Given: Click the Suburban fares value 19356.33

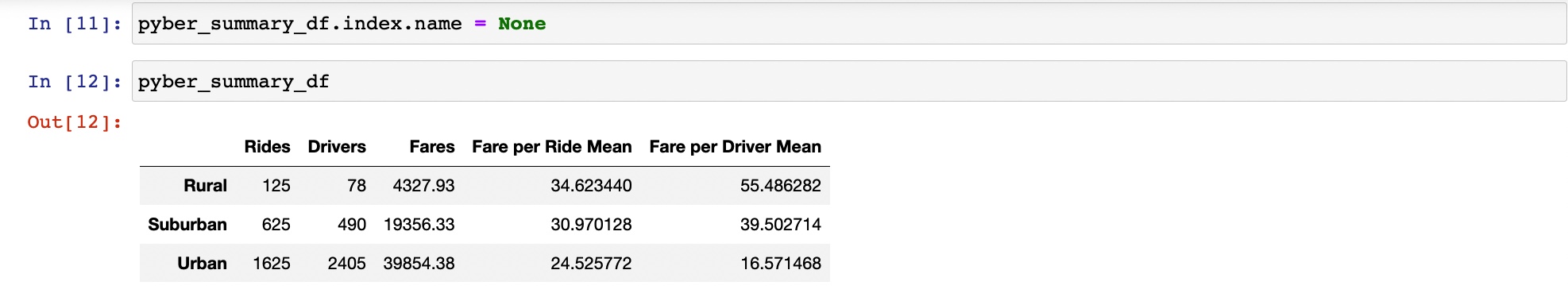Looking at the screenshot, I should pyautogui.click(x=419, y=225).
